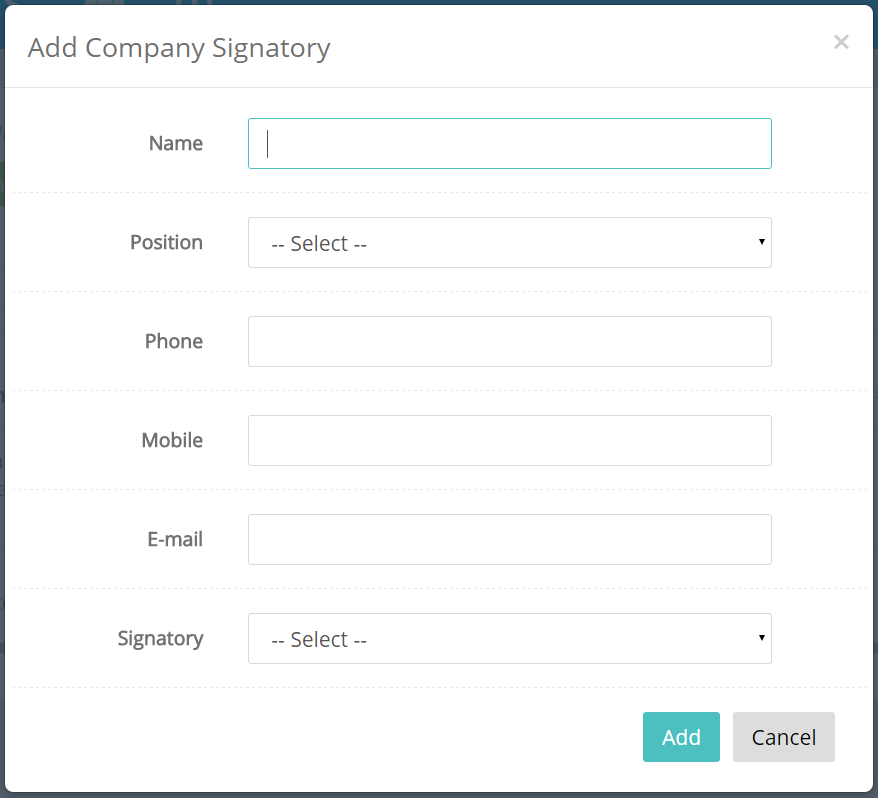
Task: Click the Name field label
Action: (176, 143)
